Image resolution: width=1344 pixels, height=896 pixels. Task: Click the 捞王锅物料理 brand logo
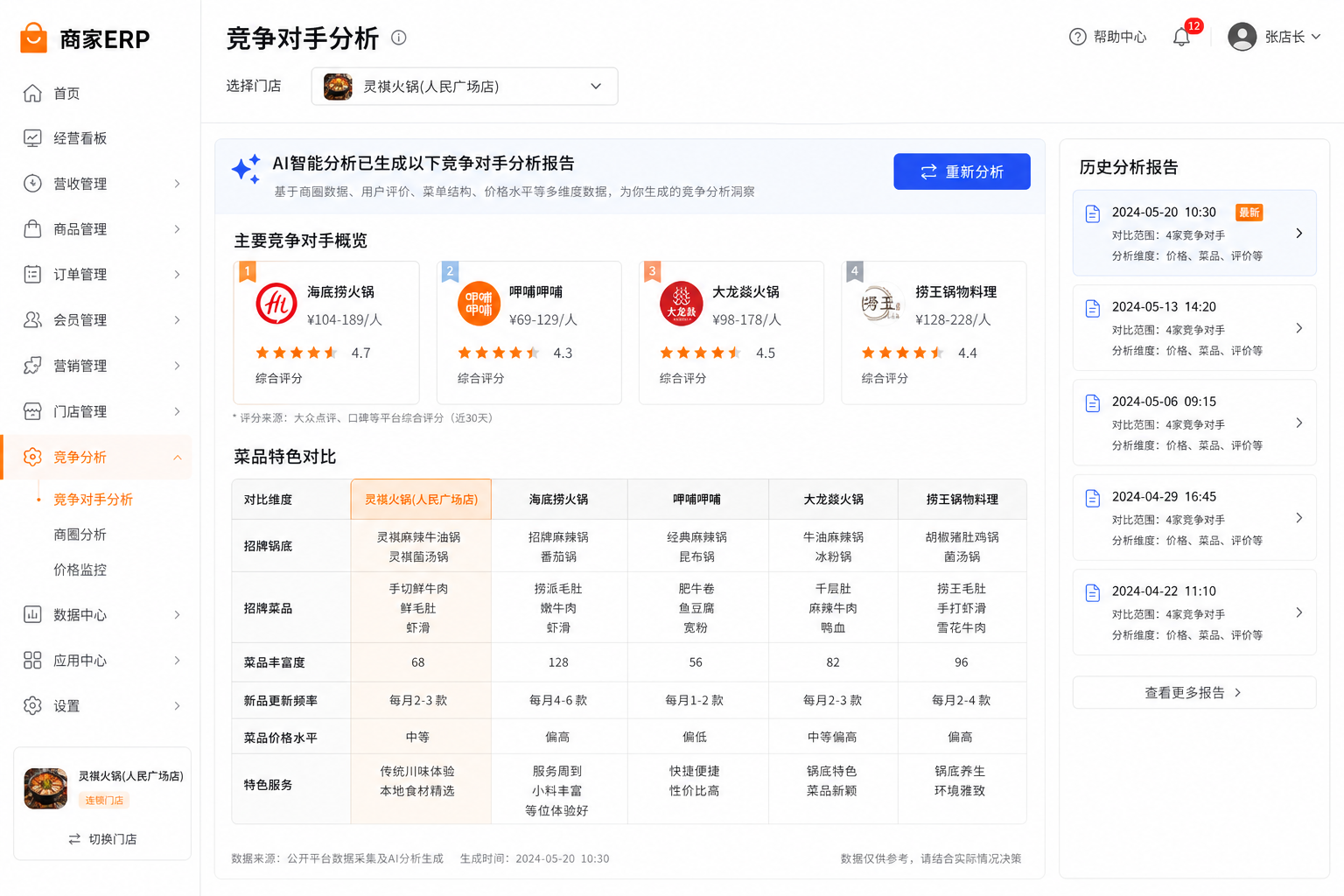point(881,304)
